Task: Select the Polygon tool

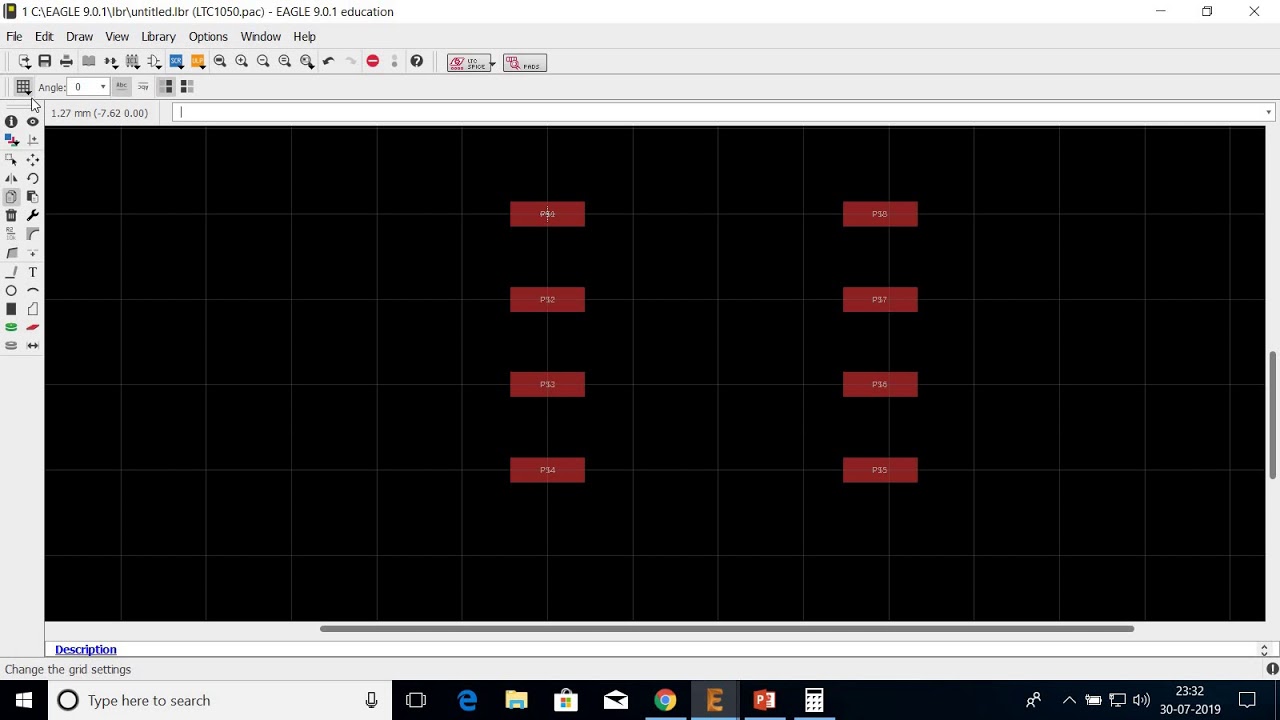Action: click(33, 309)
